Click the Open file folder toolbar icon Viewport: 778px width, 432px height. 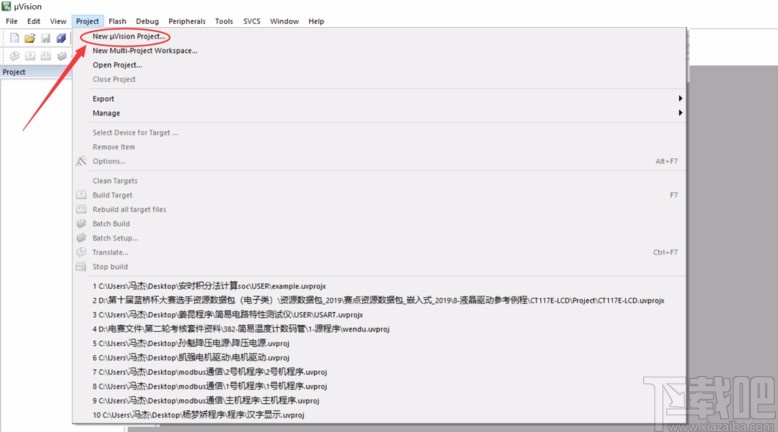pos(30,38)
